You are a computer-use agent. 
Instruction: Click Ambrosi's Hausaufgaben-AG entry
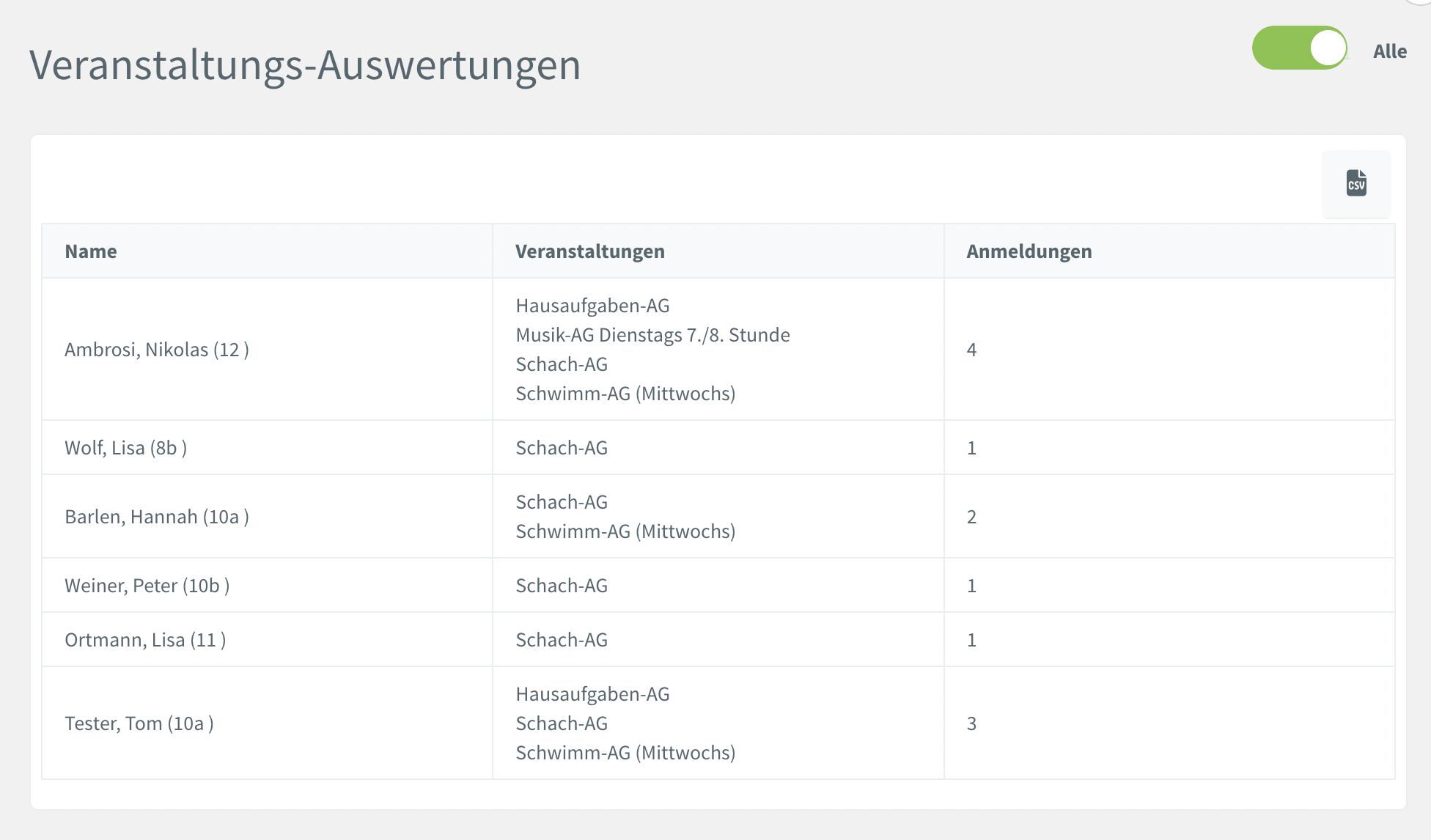(592, 306)
